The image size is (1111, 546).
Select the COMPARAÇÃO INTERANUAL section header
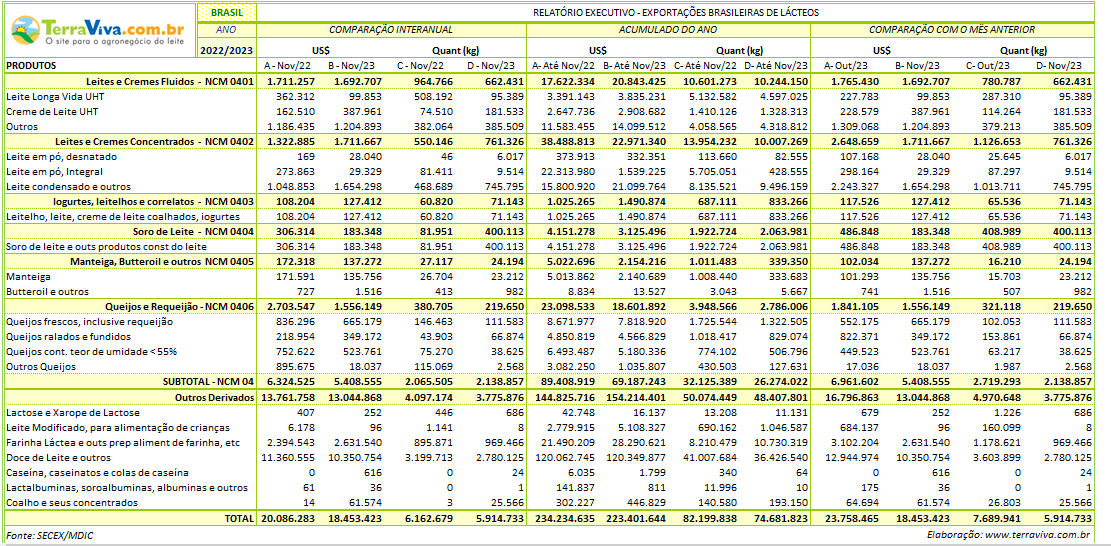coord(391,30)
